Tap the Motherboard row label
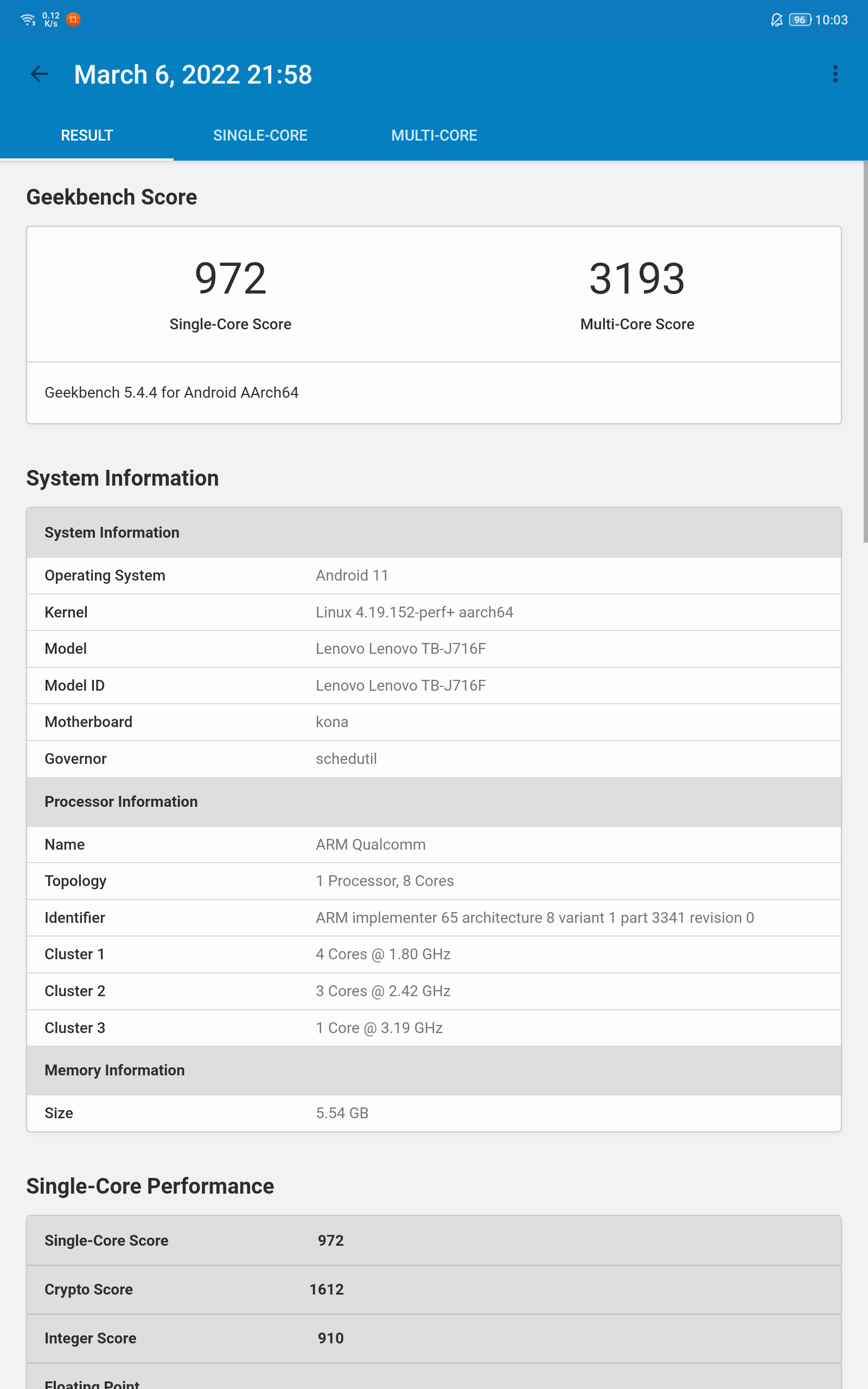 [88, 722]
